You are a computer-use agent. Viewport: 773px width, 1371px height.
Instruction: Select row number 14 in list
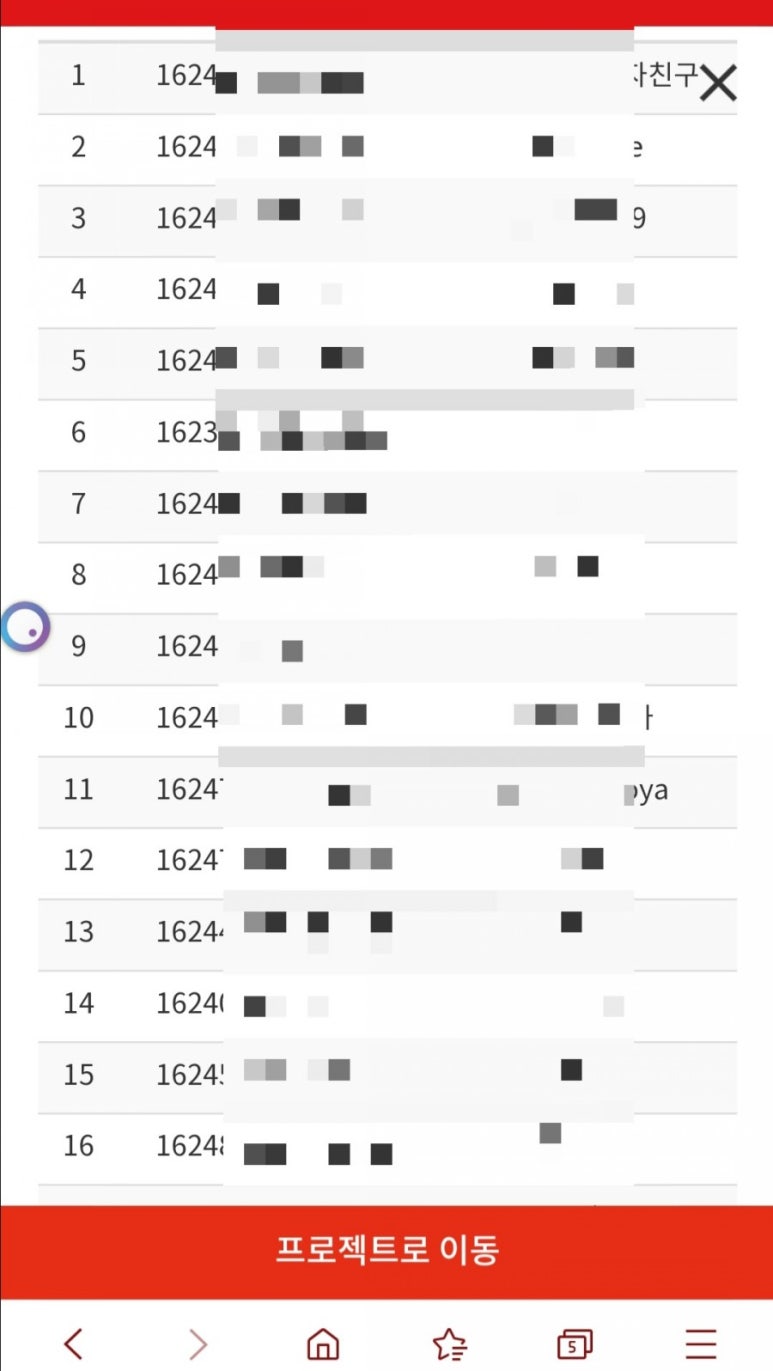[x=388, y=1005]
